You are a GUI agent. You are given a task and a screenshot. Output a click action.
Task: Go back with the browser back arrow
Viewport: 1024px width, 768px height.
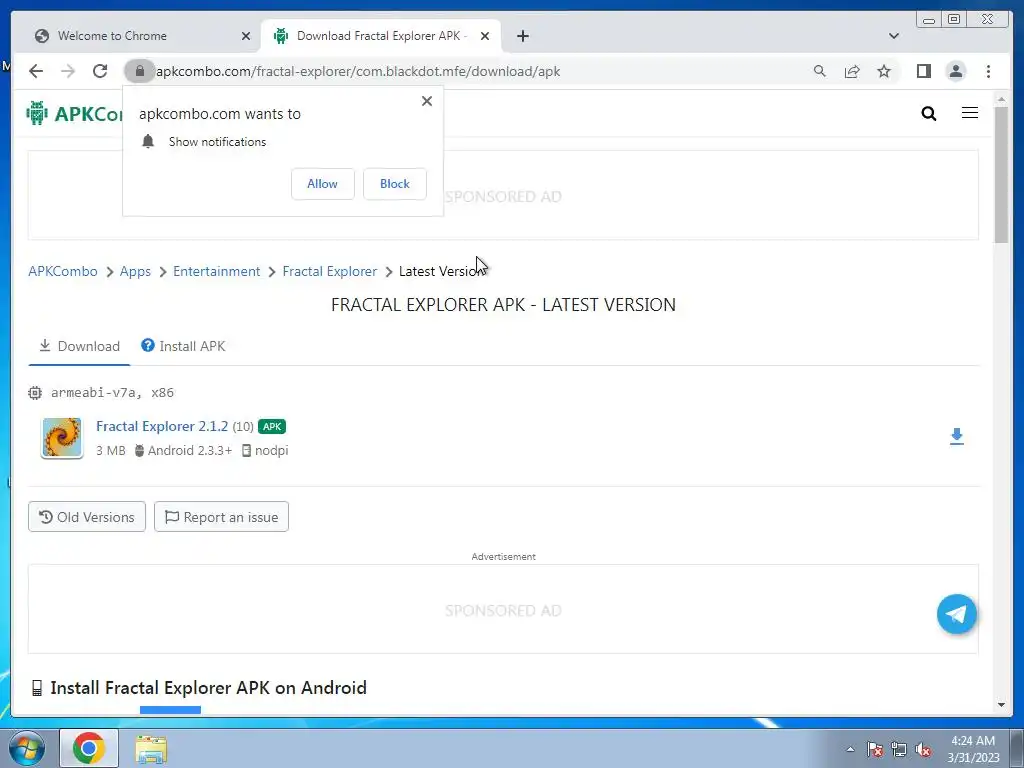(x=36, y=71)
